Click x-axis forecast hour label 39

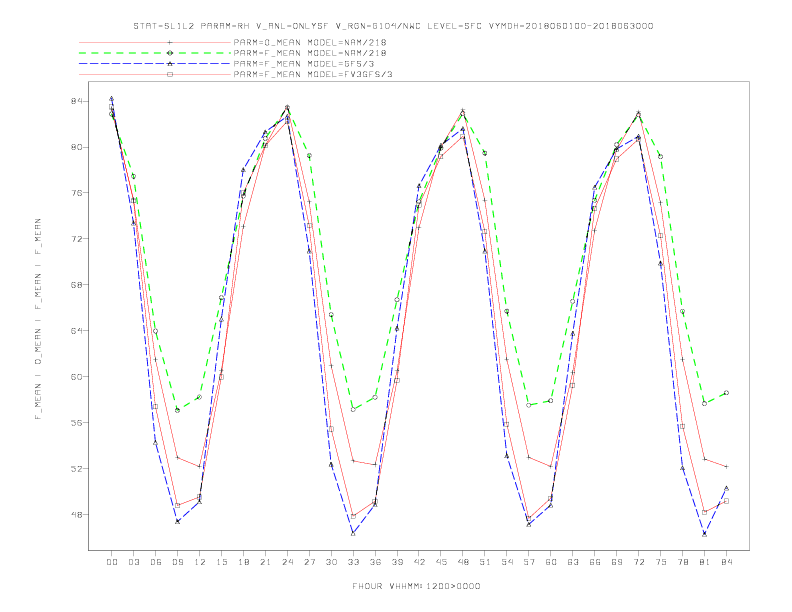(397, 562)
